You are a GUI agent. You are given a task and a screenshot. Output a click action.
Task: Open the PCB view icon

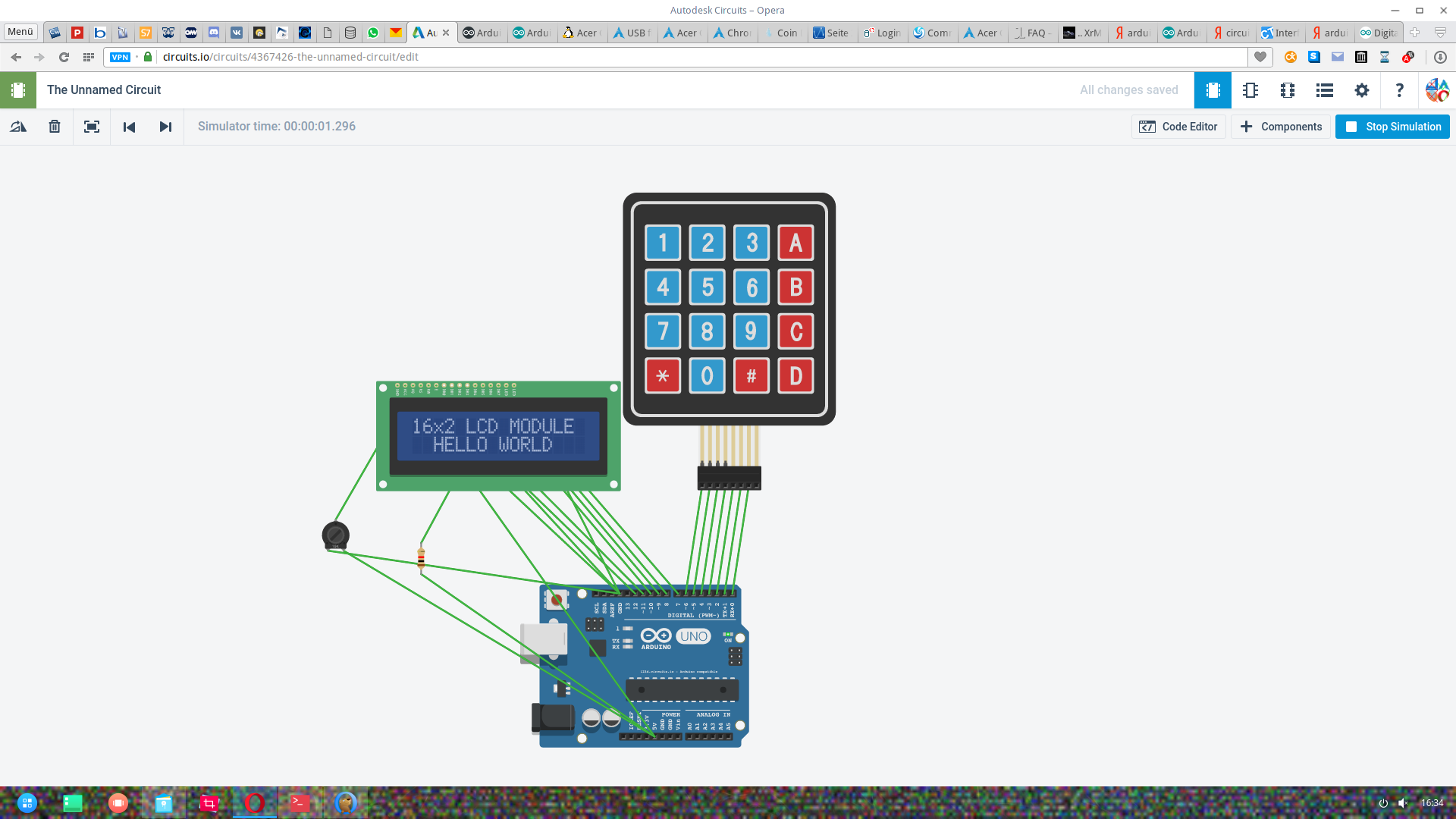(x=1288, y=90)
